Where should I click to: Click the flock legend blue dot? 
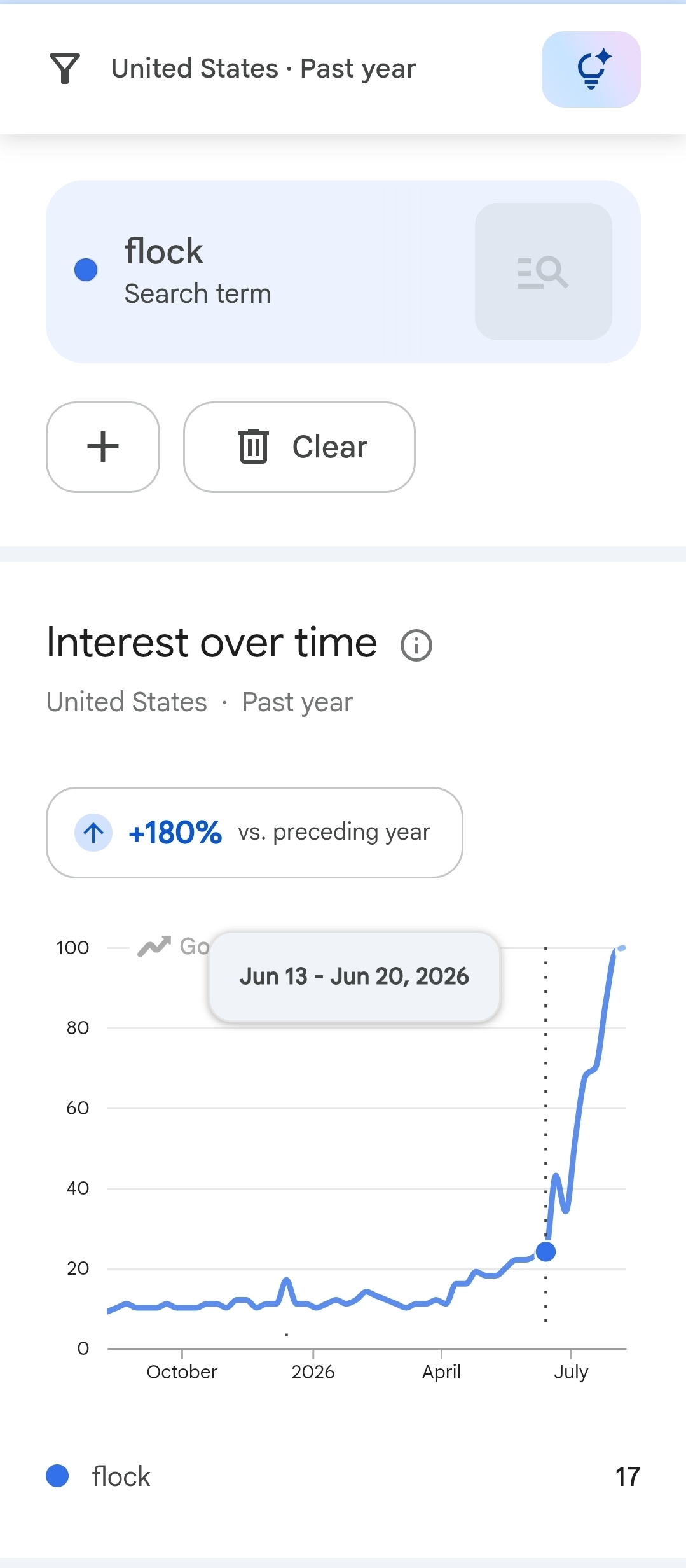pos(57,1476)
